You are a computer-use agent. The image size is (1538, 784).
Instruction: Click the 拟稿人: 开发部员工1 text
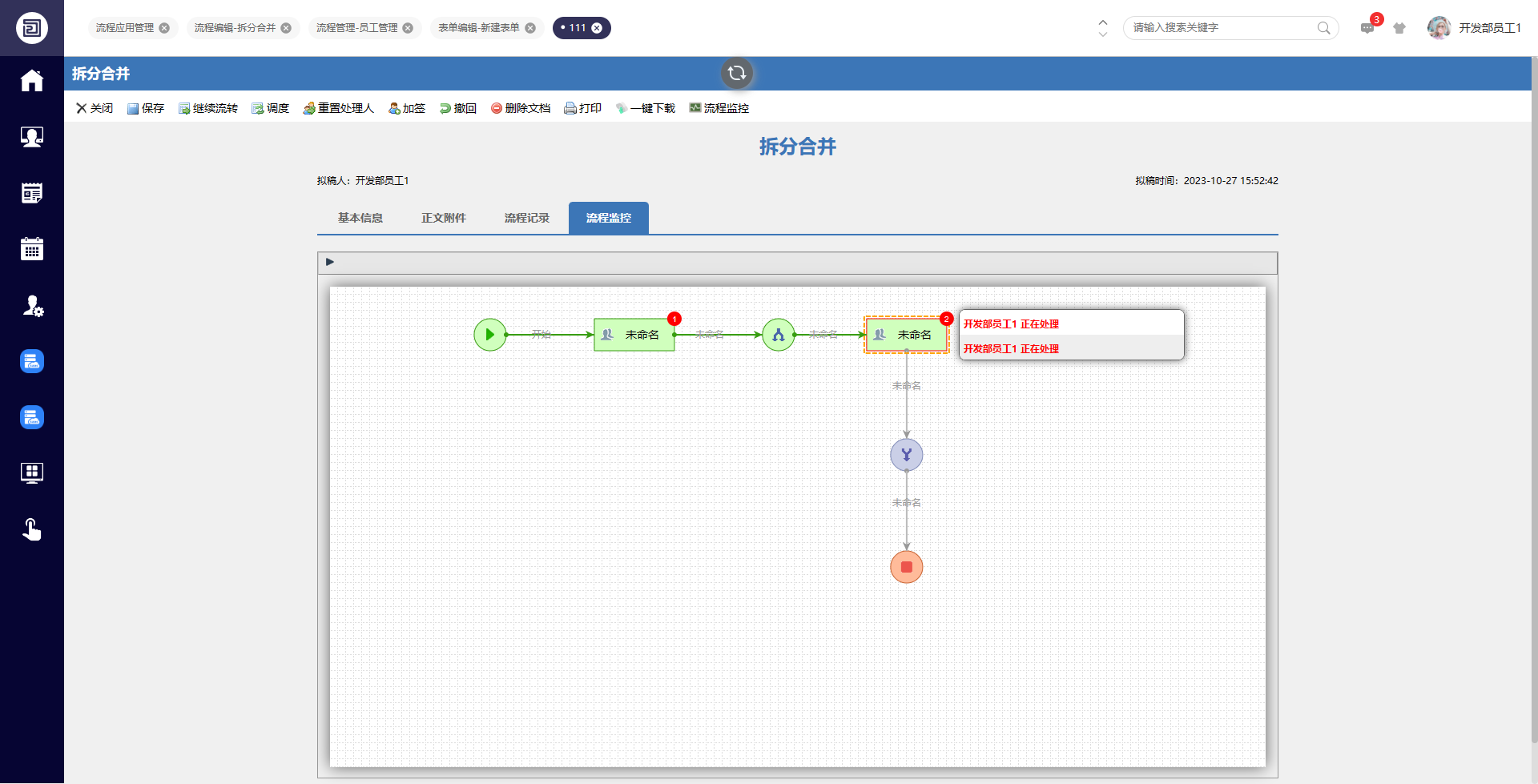click(x=363, y=181)
